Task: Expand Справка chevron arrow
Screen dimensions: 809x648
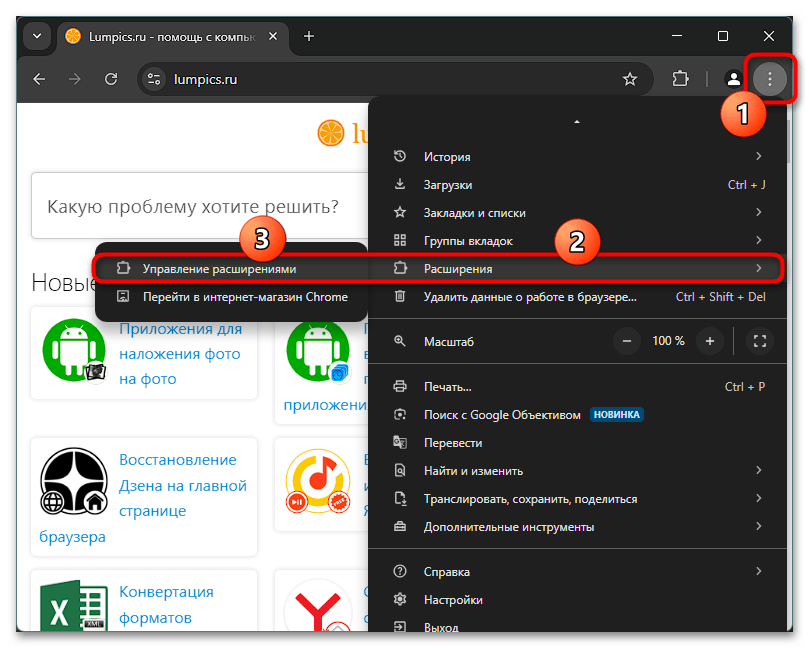Action: pos(758,571)
